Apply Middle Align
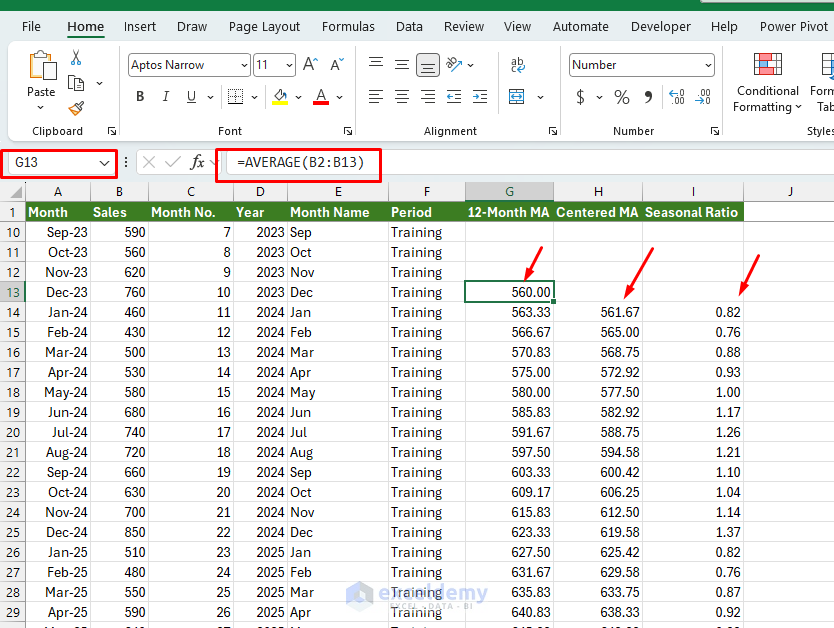This screenshot has width=834, height=628. [x=402, y=65]
